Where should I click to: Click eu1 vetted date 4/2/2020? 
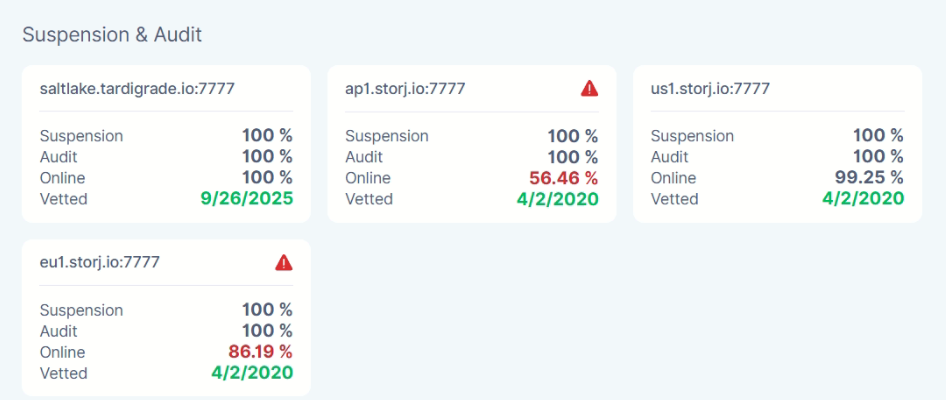pos(252,373)
